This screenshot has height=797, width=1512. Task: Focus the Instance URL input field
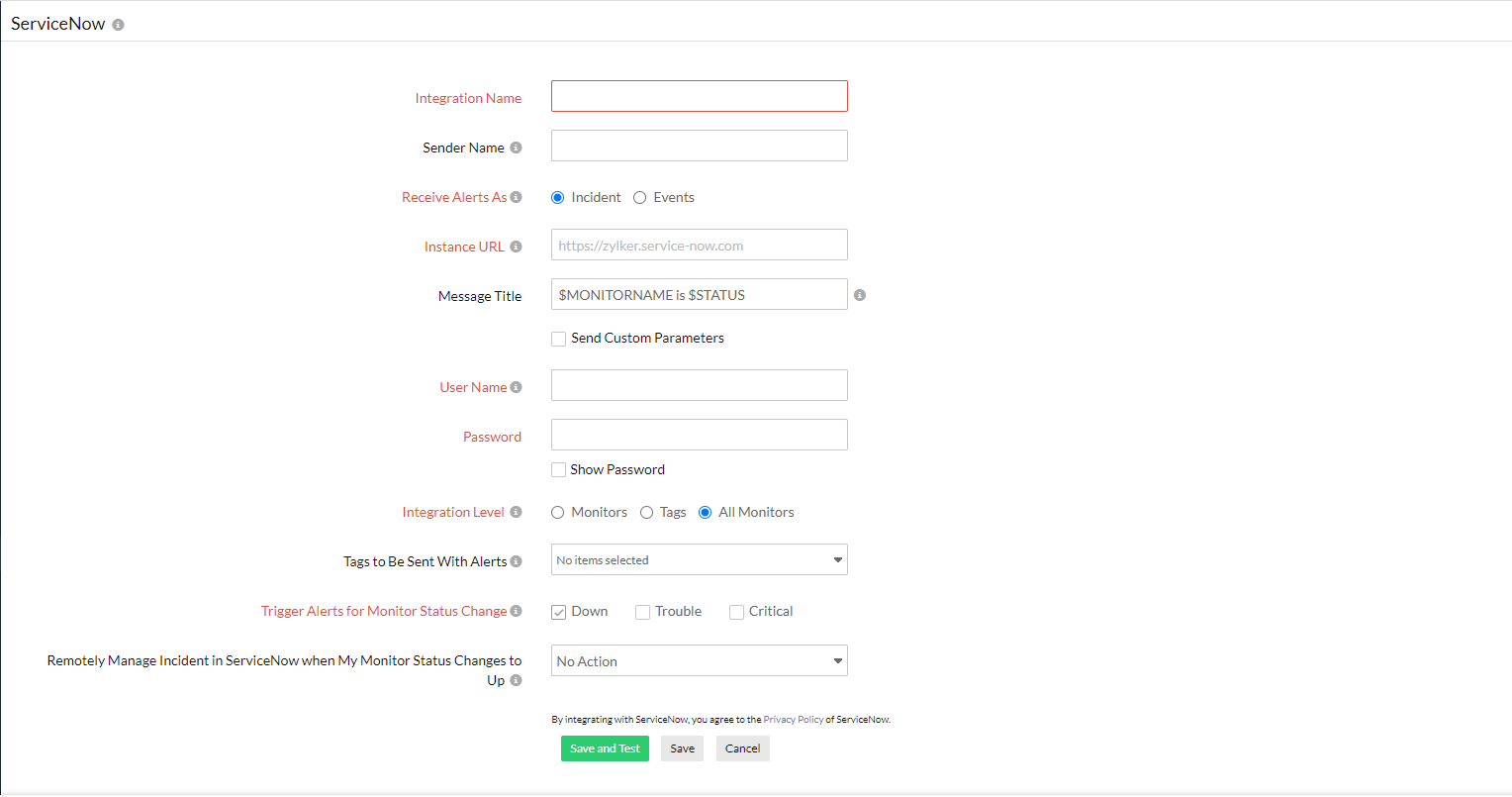pyautogui.click(x=699, y=245)
